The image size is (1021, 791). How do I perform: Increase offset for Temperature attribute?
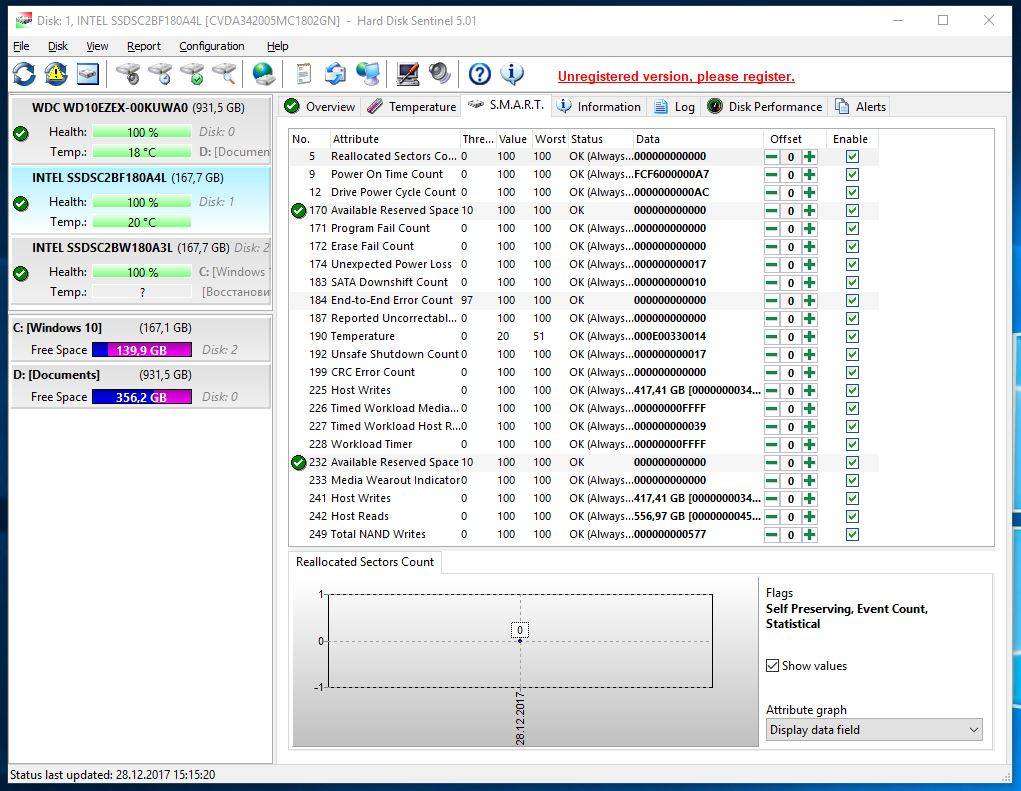click(809, 337)
